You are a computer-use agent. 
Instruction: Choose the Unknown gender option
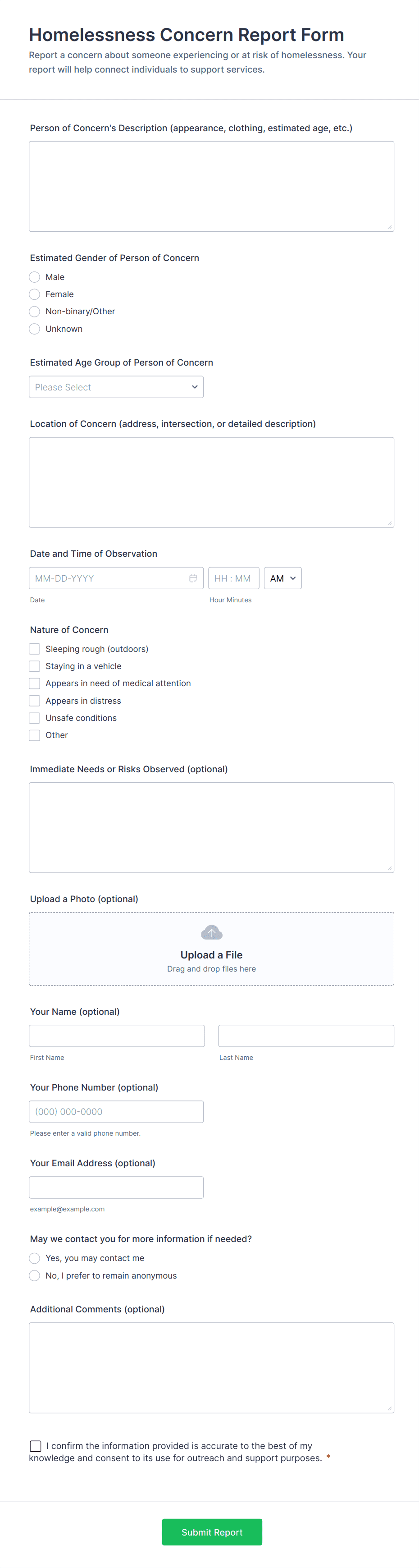tap(35, 329)
